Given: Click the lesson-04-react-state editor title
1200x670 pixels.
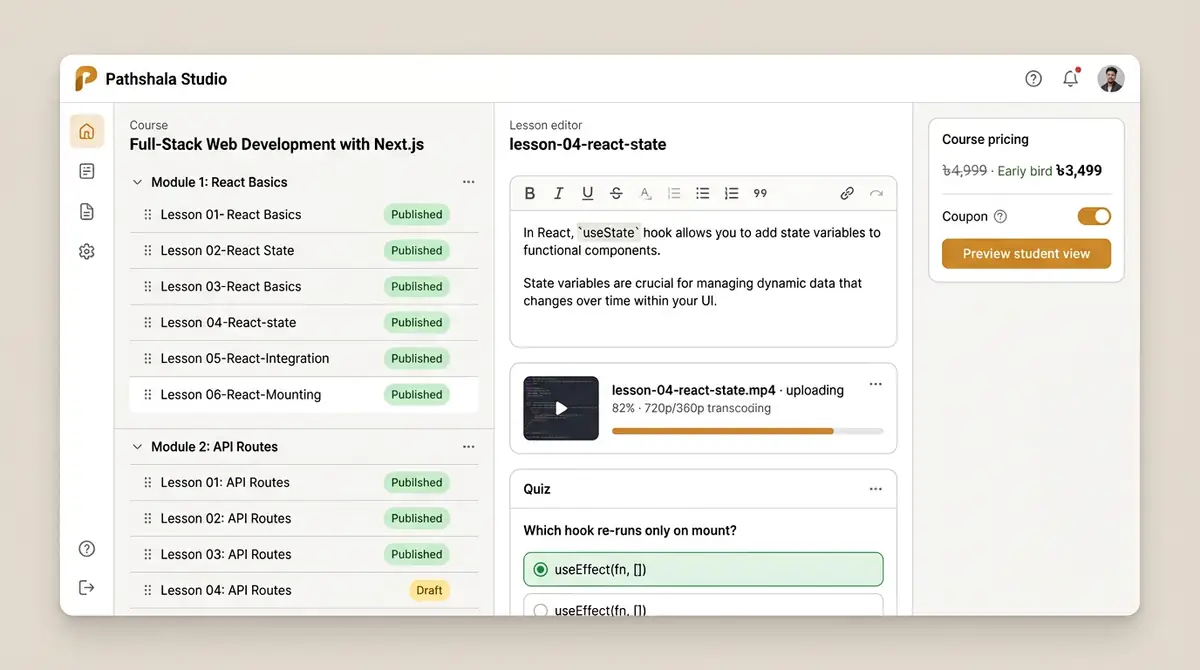Looking at the screenshot, I should pos(588,144).
